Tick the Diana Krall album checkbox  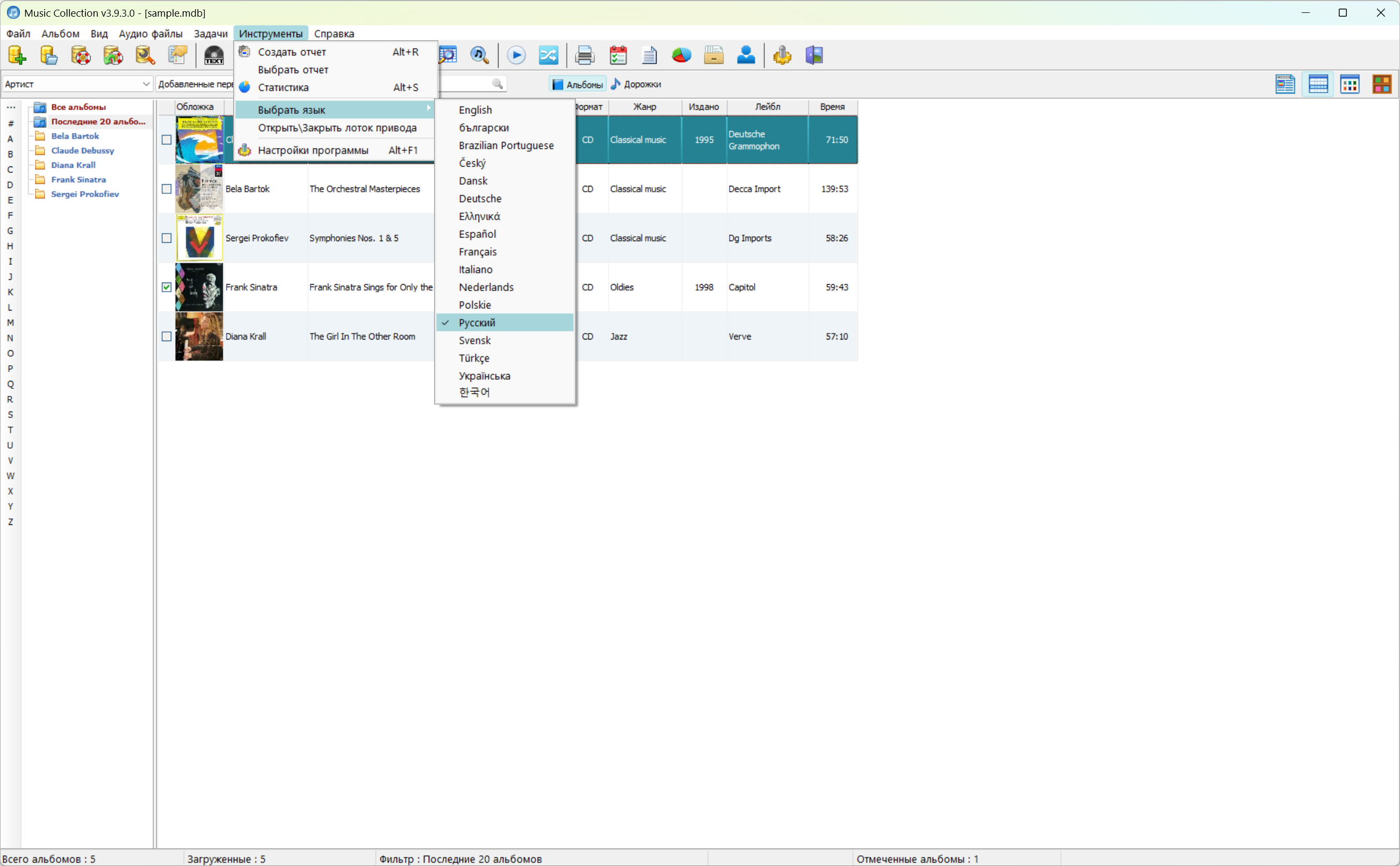click(167, 336)
